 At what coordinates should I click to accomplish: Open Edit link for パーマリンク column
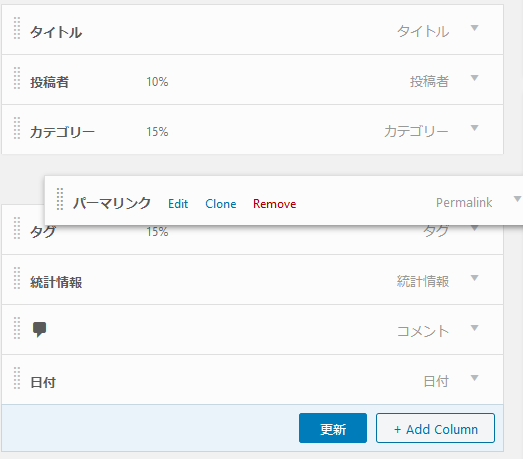(178, 203)
